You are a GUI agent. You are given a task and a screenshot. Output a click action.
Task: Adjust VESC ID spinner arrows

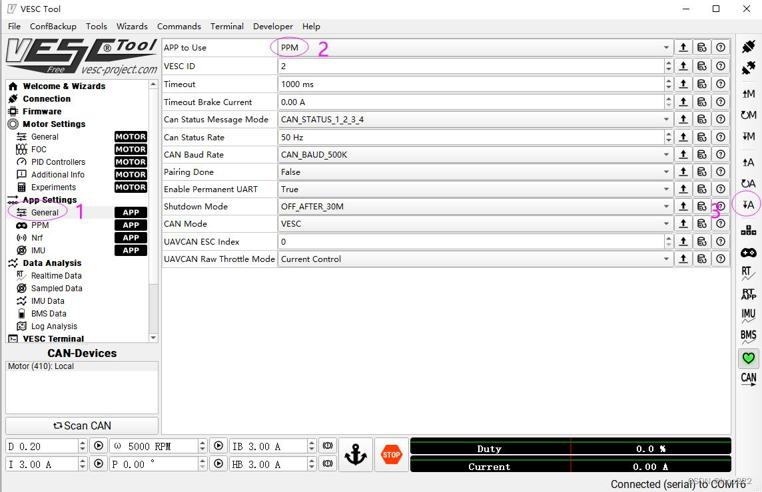669,66
